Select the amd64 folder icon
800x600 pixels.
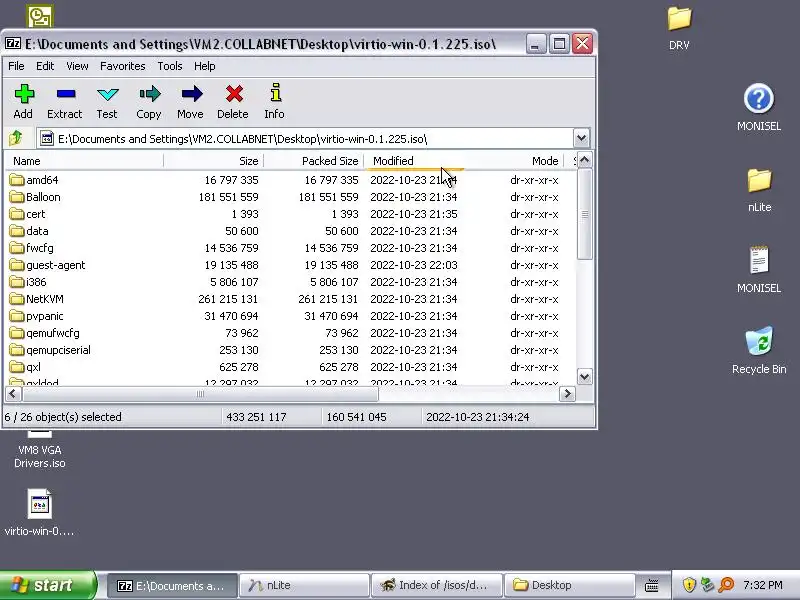click(x=17, y=180)
